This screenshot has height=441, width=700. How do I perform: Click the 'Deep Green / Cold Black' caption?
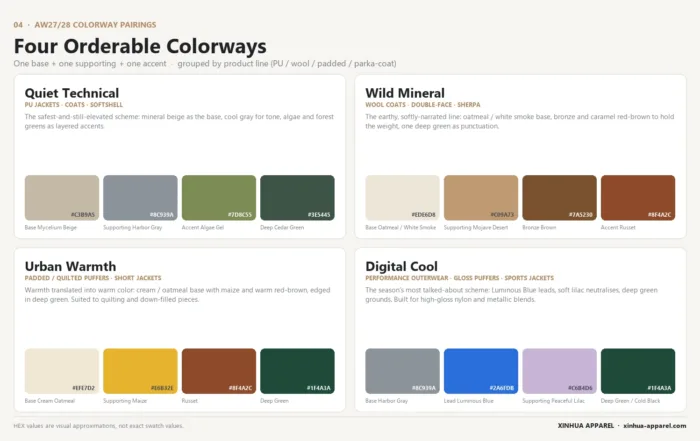[630, 400]
